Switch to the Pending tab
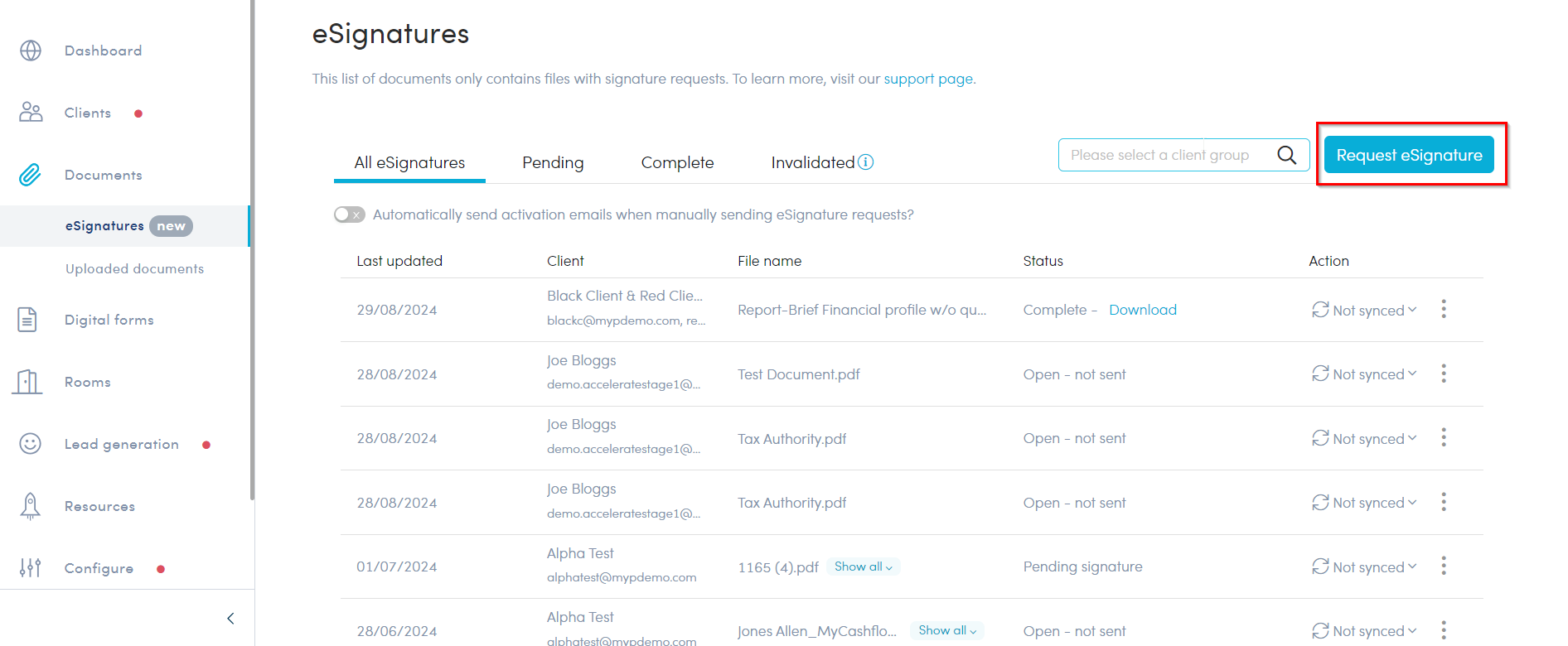The image size is (1568, 646). [x=553, y=163]
